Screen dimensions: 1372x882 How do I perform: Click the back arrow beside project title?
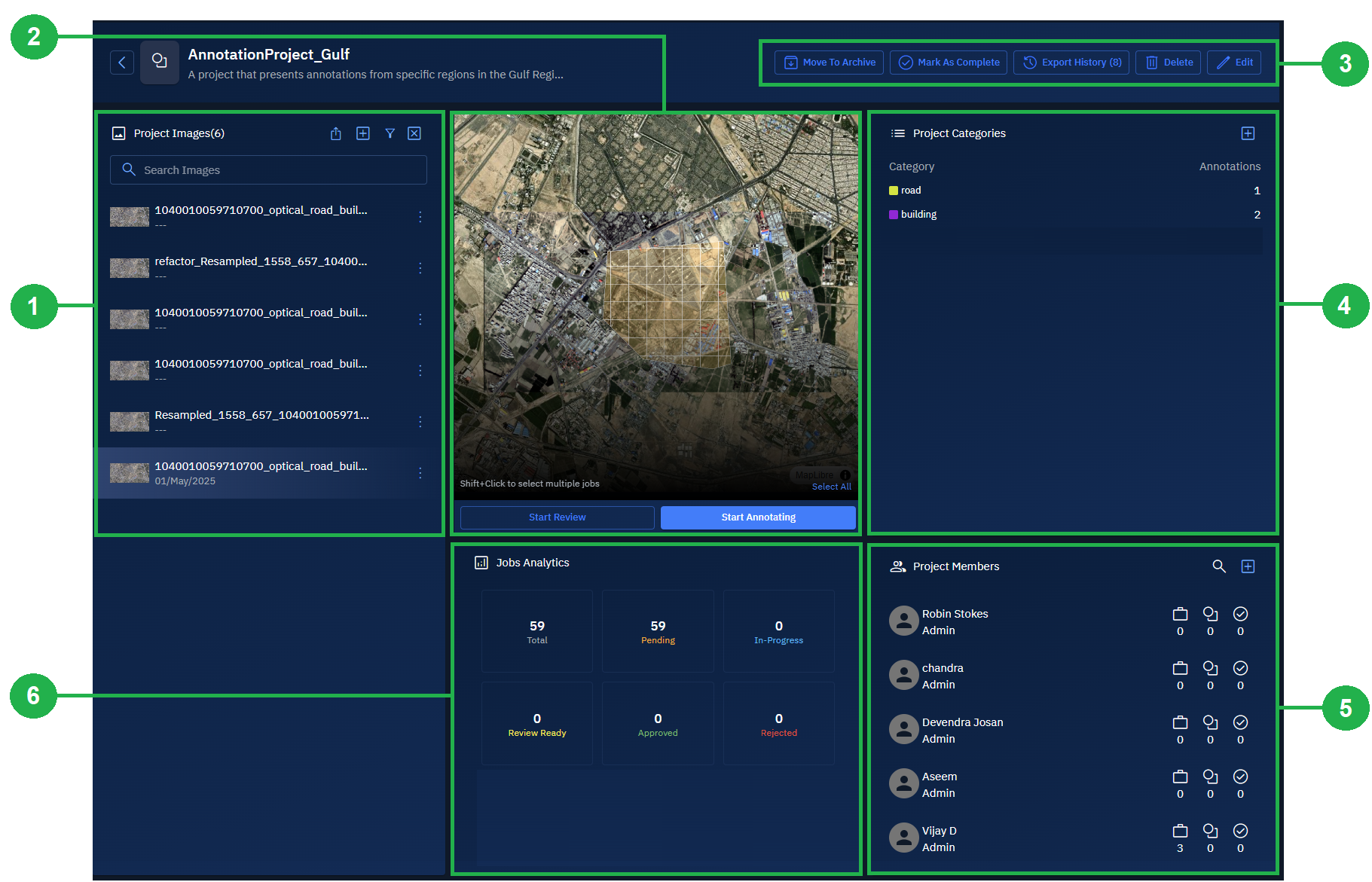pos(122,63)
